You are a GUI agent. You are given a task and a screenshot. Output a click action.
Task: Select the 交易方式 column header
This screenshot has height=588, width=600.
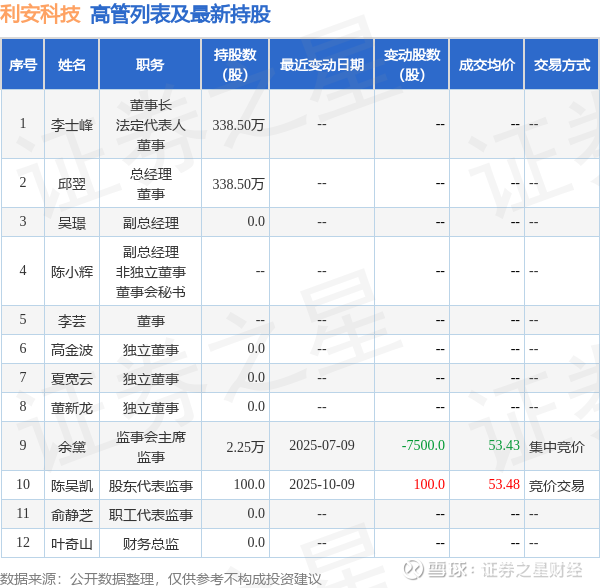[562, 65]
